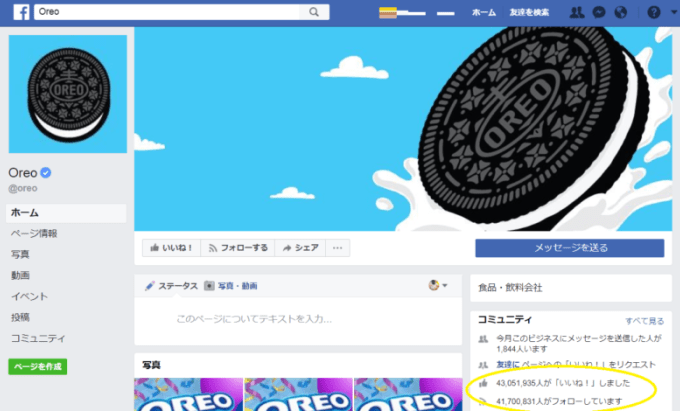
Task: Open the first Oreo photo thumbnail
Action: (x=189, y=395)
